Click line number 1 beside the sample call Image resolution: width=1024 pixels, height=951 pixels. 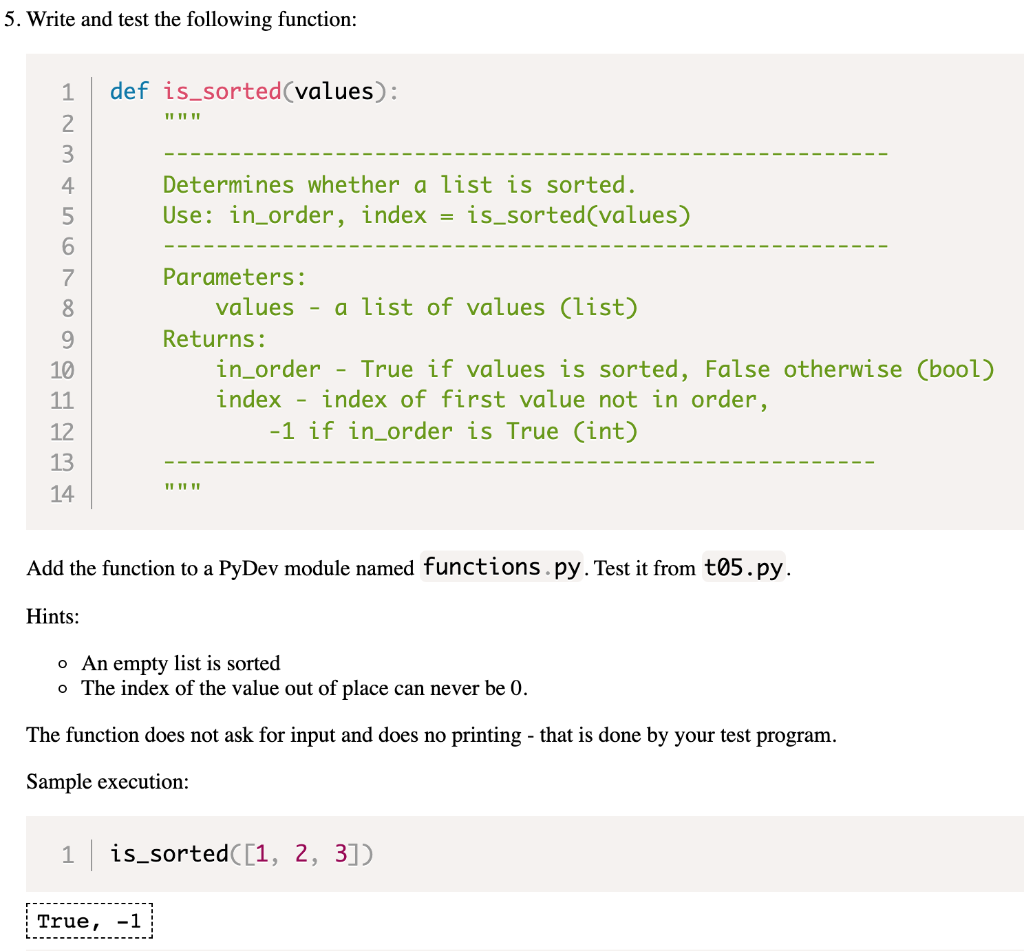click(67, 854)
